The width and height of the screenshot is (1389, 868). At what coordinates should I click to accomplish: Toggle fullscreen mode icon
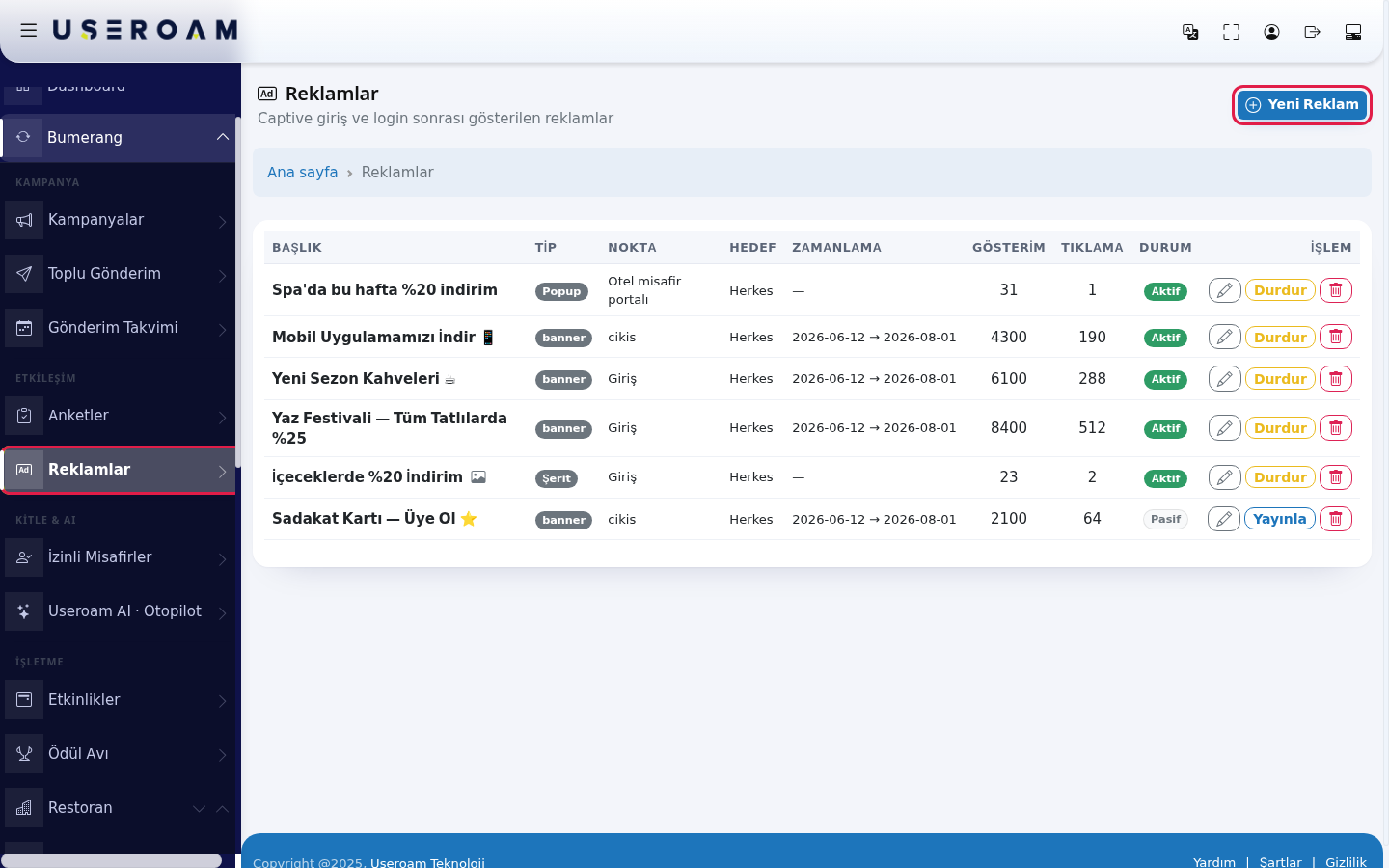click(1231, 32)
